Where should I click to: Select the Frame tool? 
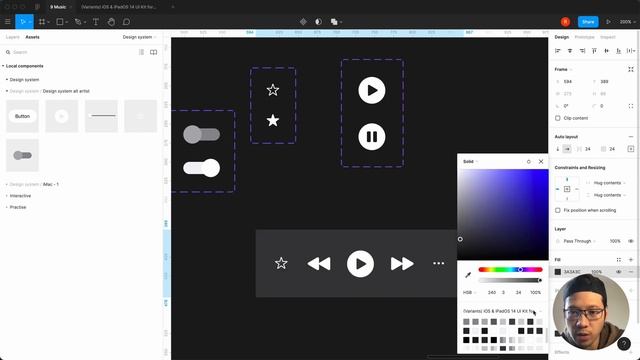42,22
